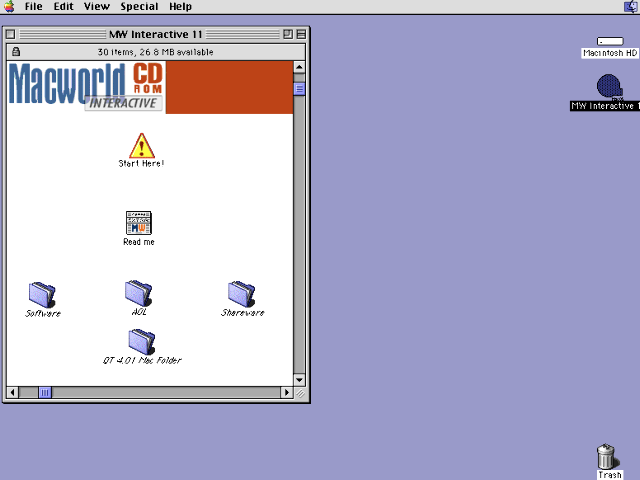The width and height of the screenshot is (640, 480).
Task: Click the horizontal scrollbar thumb
Action: click(45, 393)
